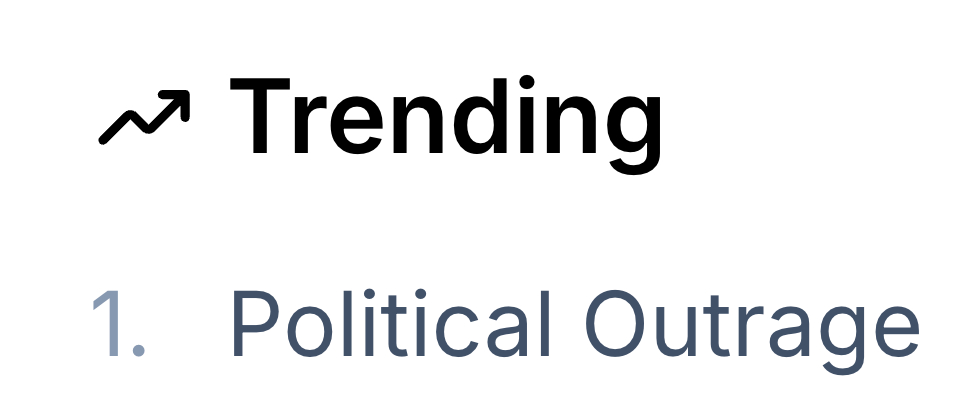This screenshot has height=418, width=972.
Task: Click the word "Political" in first topic
Action: tap(390, 326)
